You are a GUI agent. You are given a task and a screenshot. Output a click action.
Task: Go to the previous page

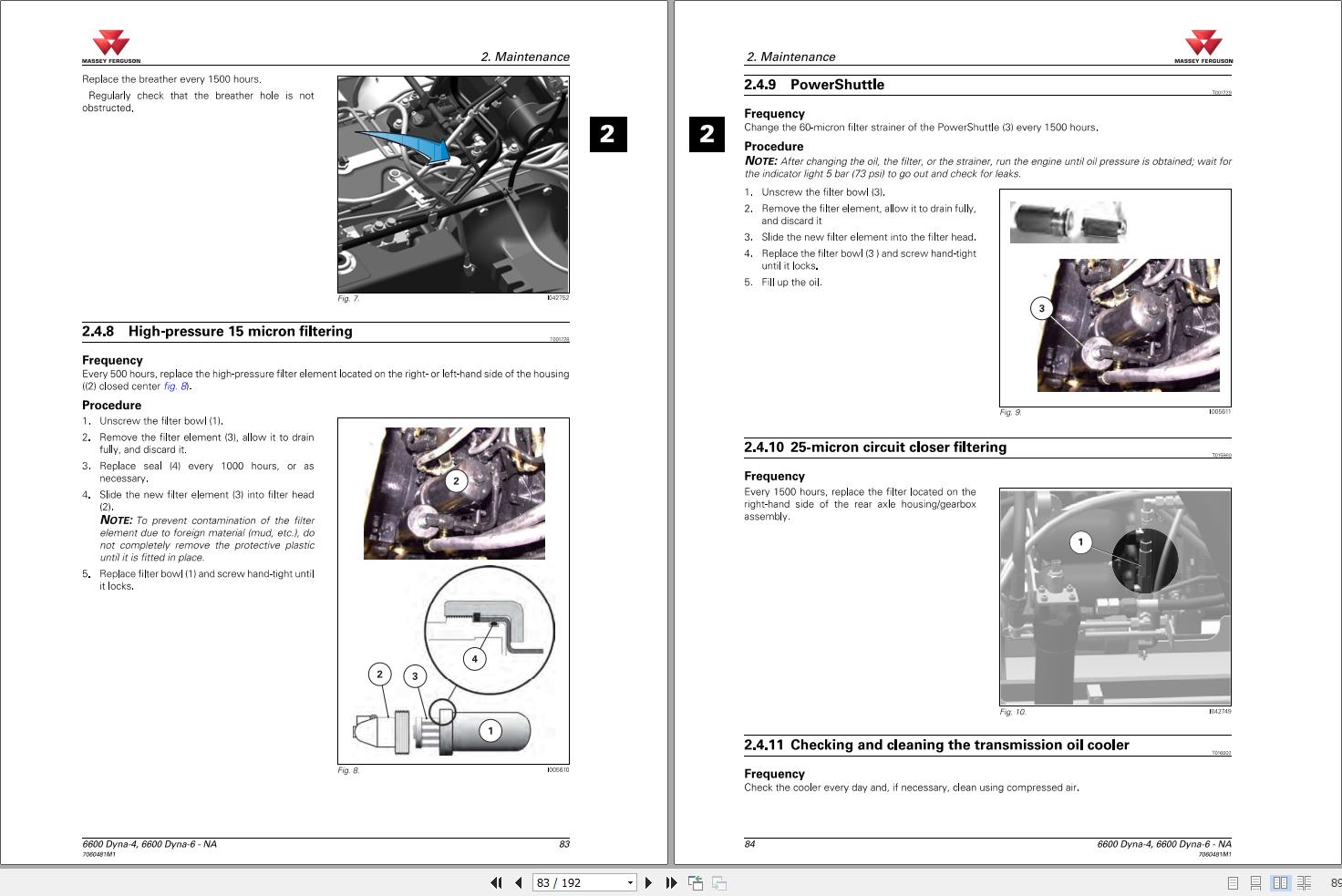(x=519, y=882)
